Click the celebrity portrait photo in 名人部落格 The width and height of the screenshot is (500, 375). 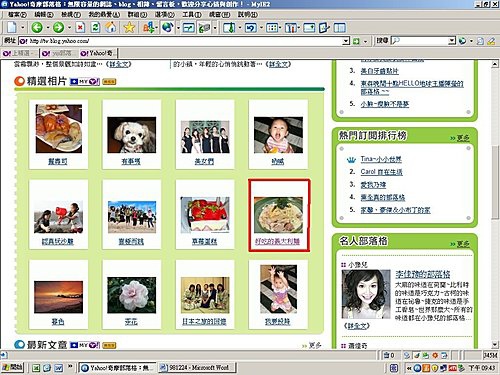tap(366, 294)
